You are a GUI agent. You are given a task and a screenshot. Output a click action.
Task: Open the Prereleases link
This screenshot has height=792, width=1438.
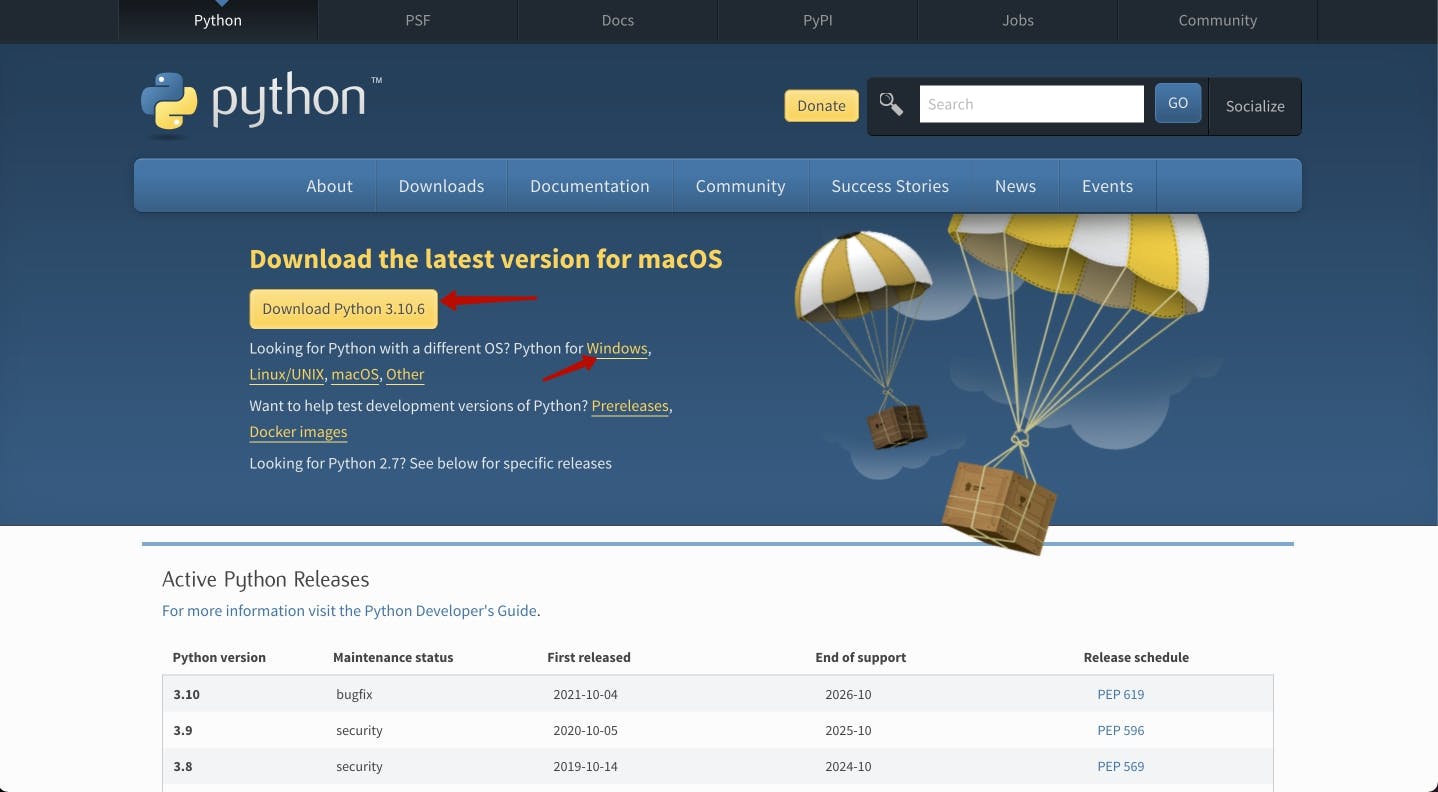[630, 406]
